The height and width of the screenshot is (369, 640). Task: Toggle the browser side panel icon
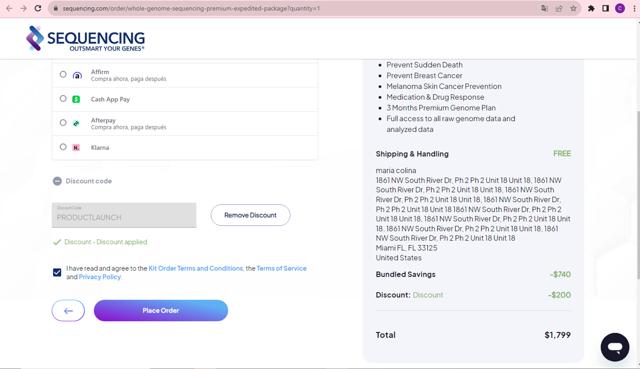(605, 8)
